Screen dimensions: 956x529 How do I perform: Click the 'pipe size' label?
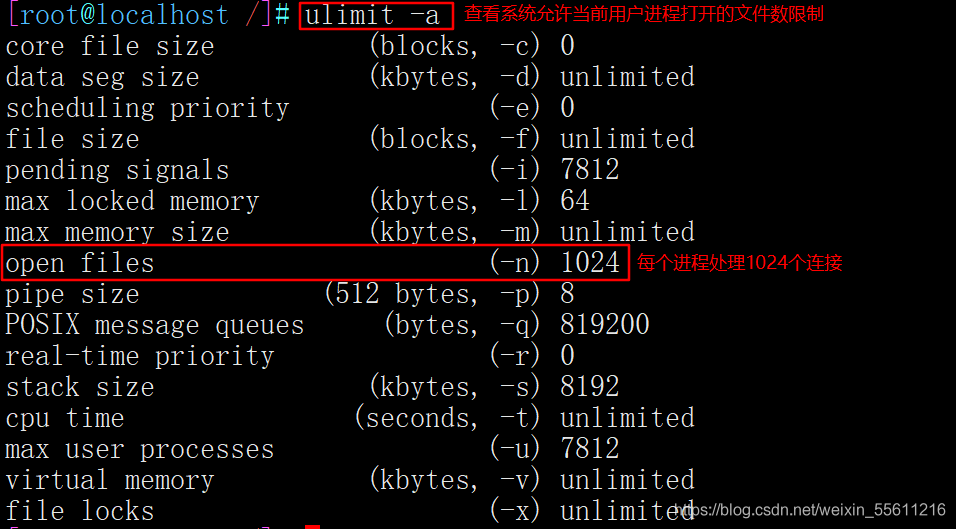[x=73, y=294]
